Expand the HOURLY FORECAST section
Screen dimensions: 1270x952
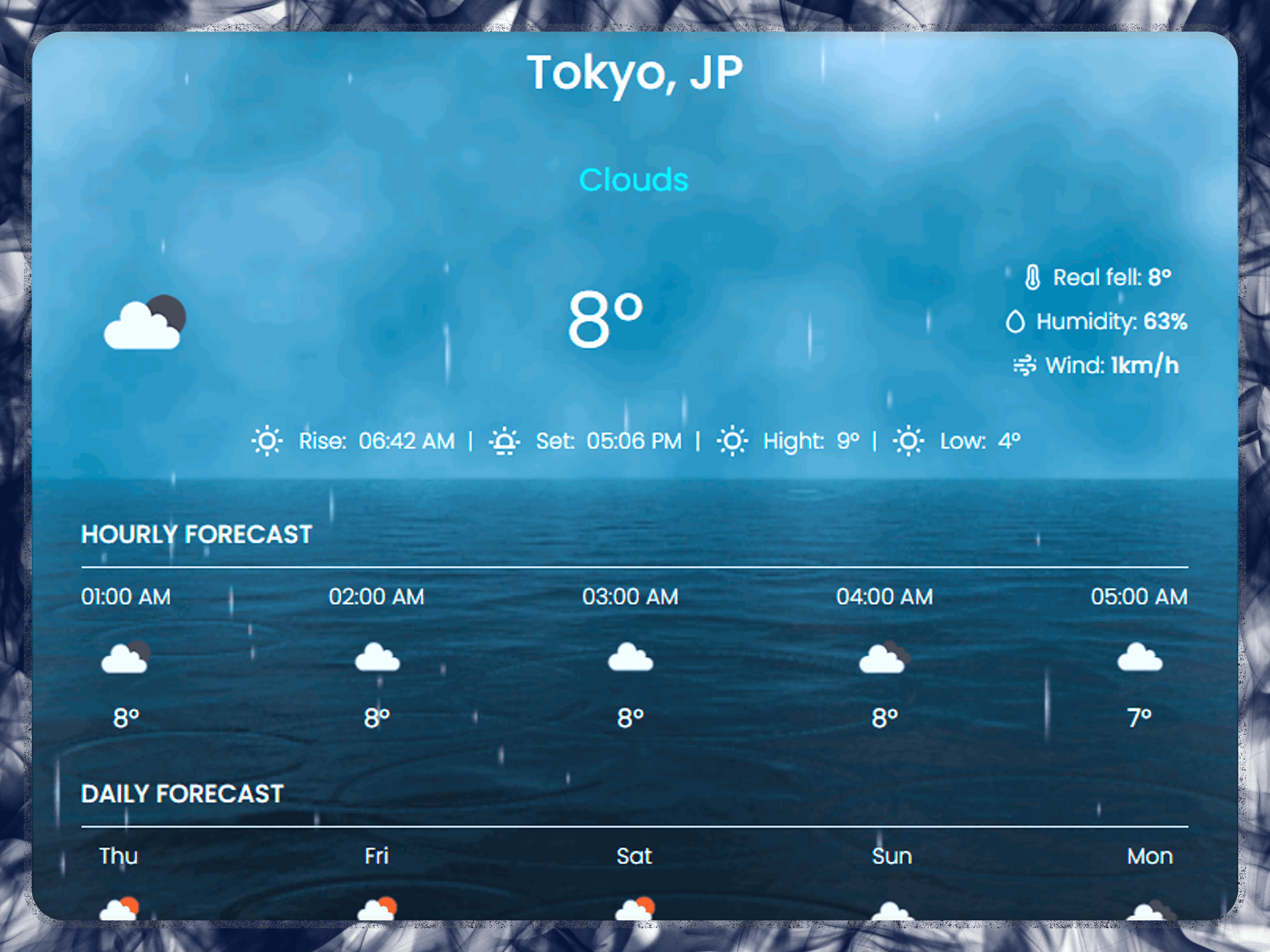197,534
